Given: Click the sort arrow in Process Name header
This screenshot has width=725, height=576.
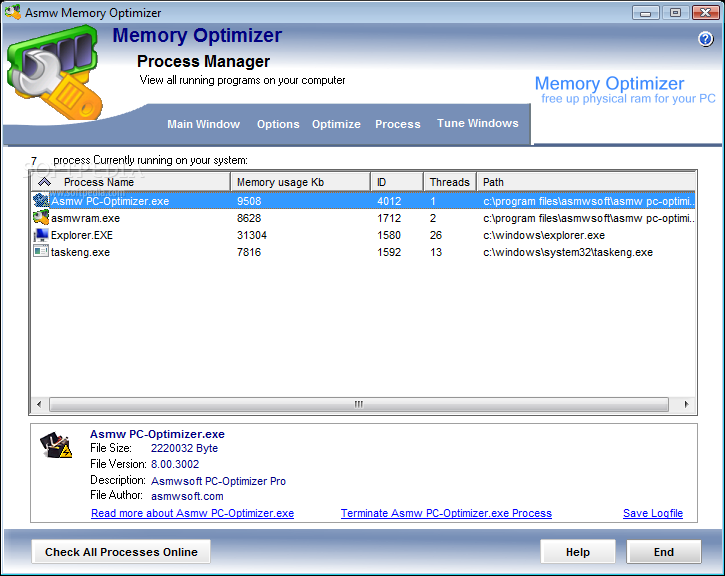Looking at the screenshot, I should (x=44, y=182).
